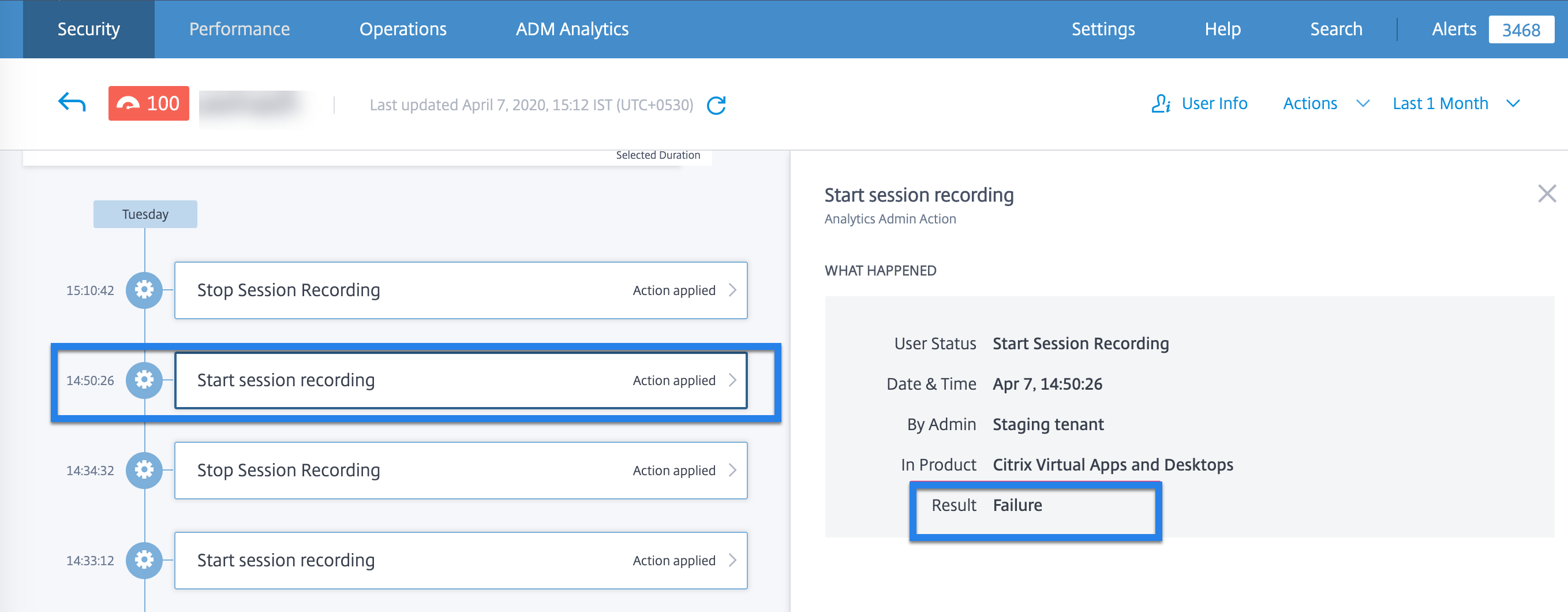Switch to the Performance tab

click(239, 29)
